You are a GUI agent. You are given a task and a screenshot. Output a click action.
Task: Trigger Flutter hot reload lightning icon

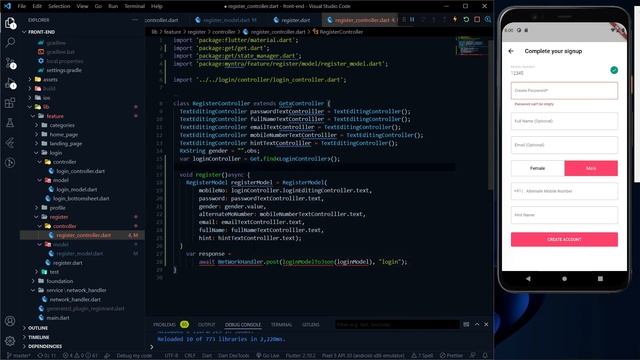tap(455, 20)
